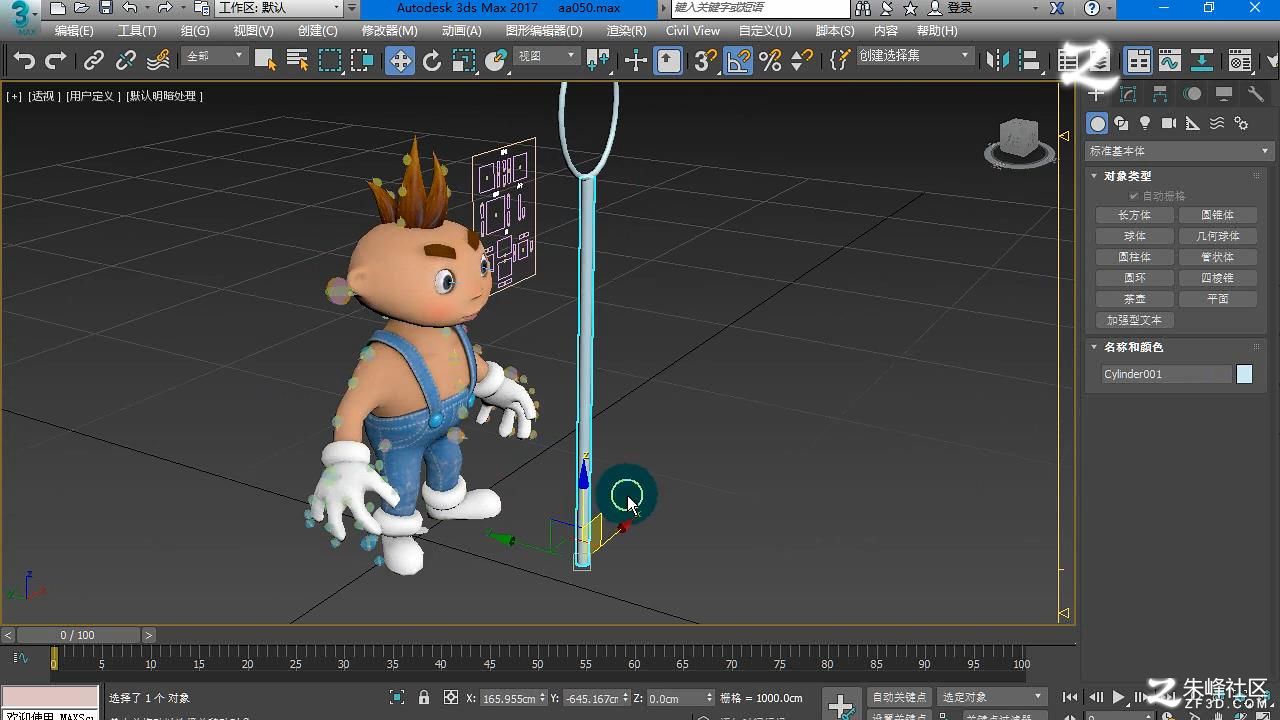1280x720 pixels.
Task: Choose the Bind to Space Warp tool
Action: click(x=158, y=61)
